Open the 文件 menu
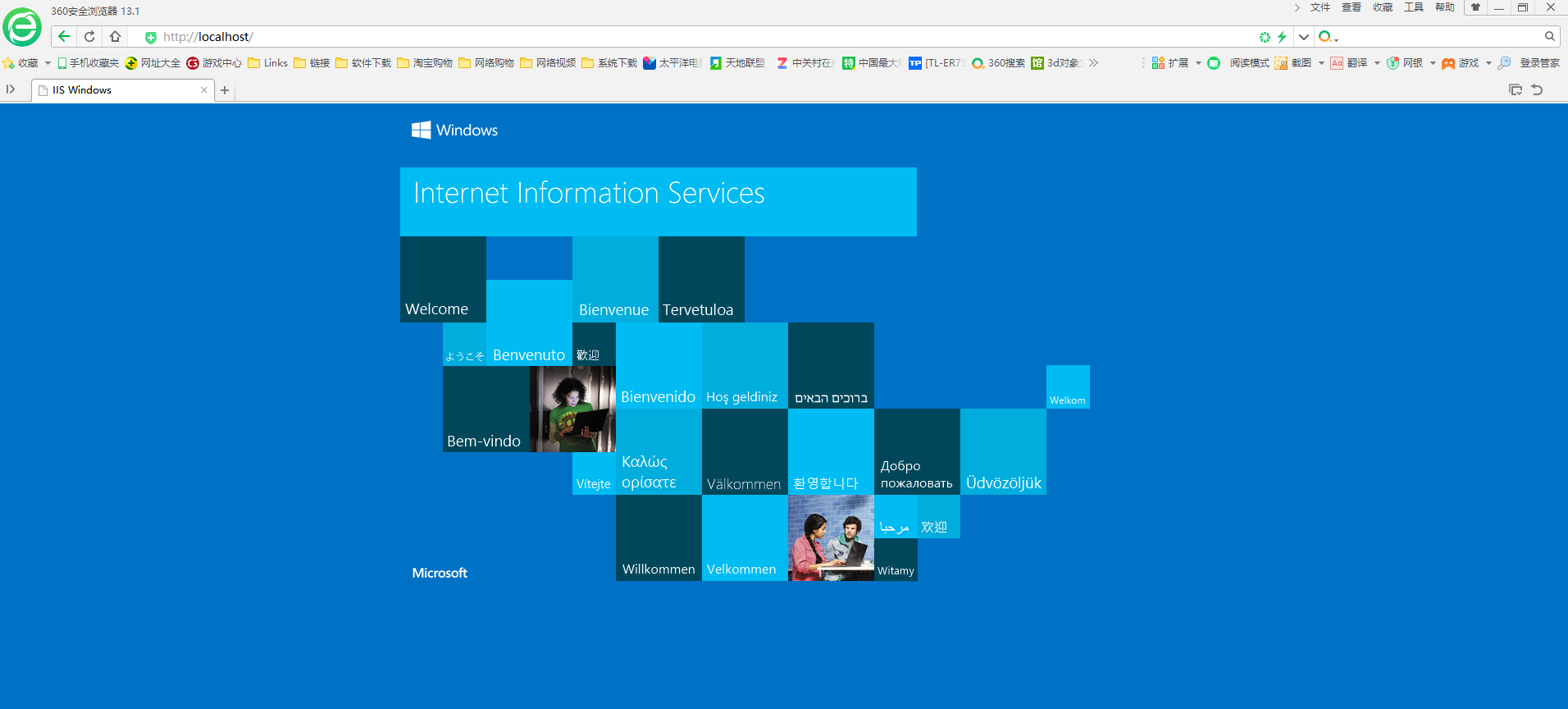1568x709 pixels. pos(1320,7)
